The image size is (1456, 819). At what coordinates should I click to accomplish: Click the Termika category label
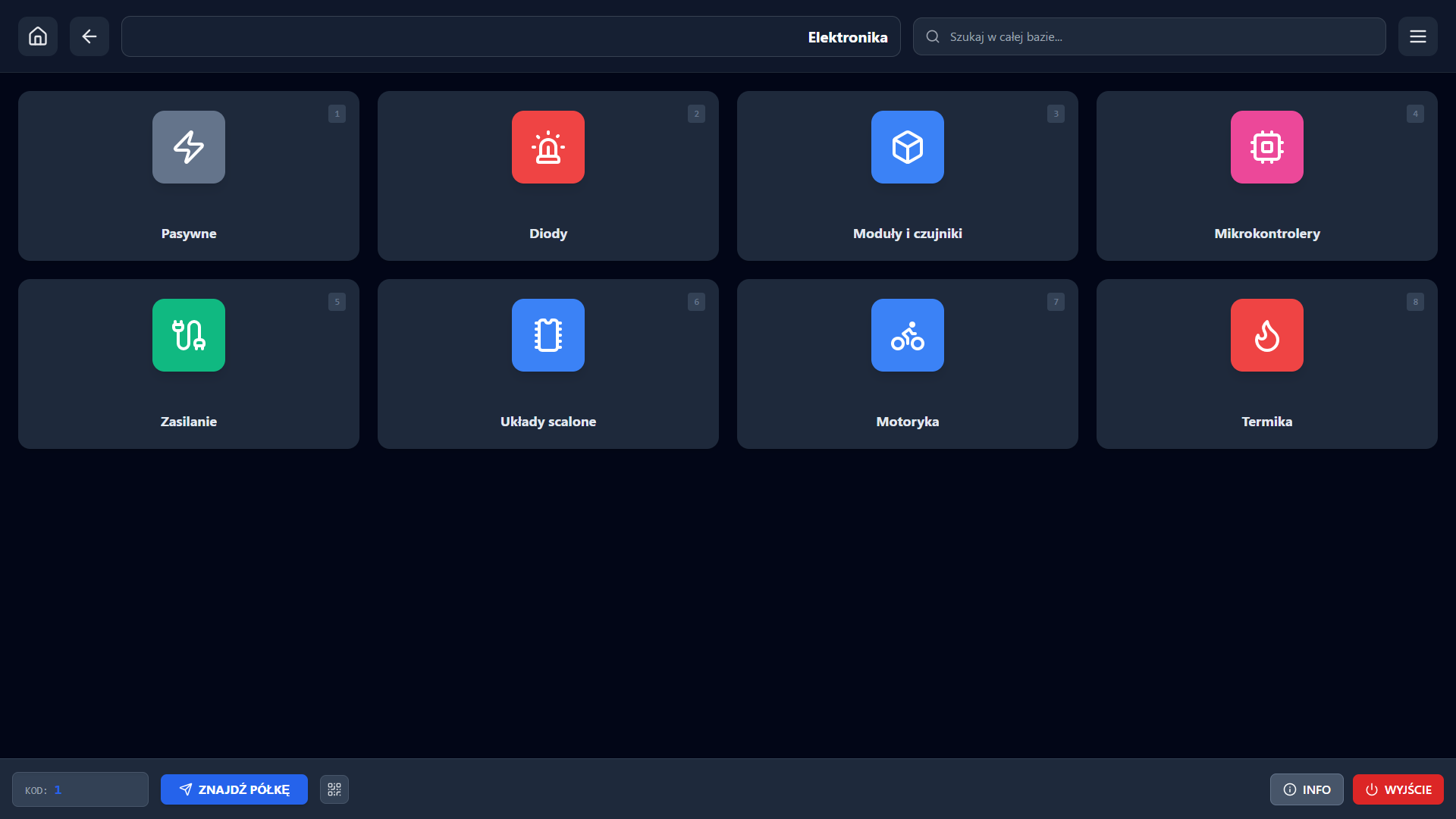(x=1266, y=422)
